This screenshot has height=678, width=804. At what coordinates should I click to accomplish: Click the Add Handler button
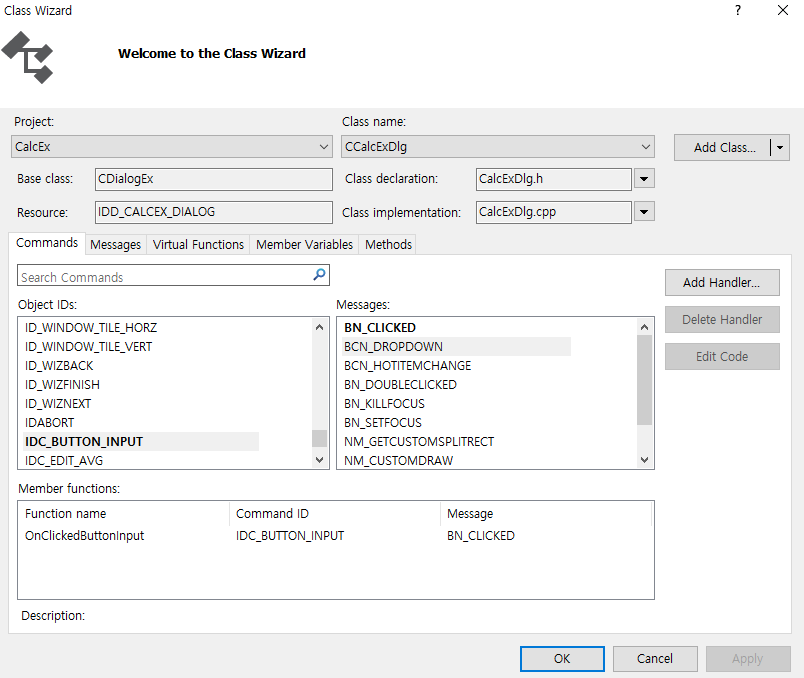click(722, 283)
